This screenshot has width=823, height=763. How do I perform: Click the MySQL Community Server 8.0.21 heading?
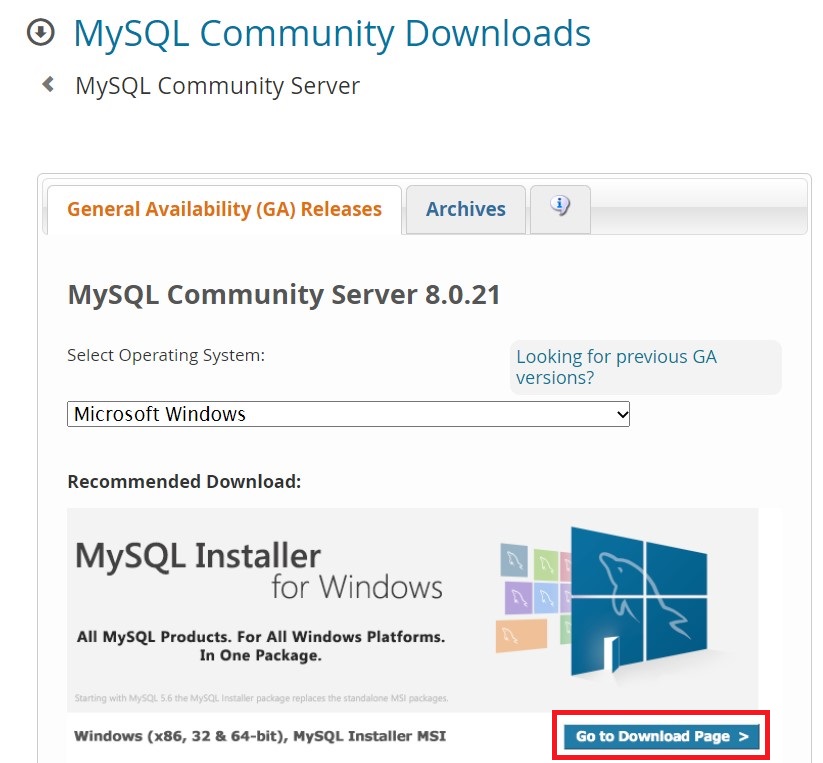284,294
